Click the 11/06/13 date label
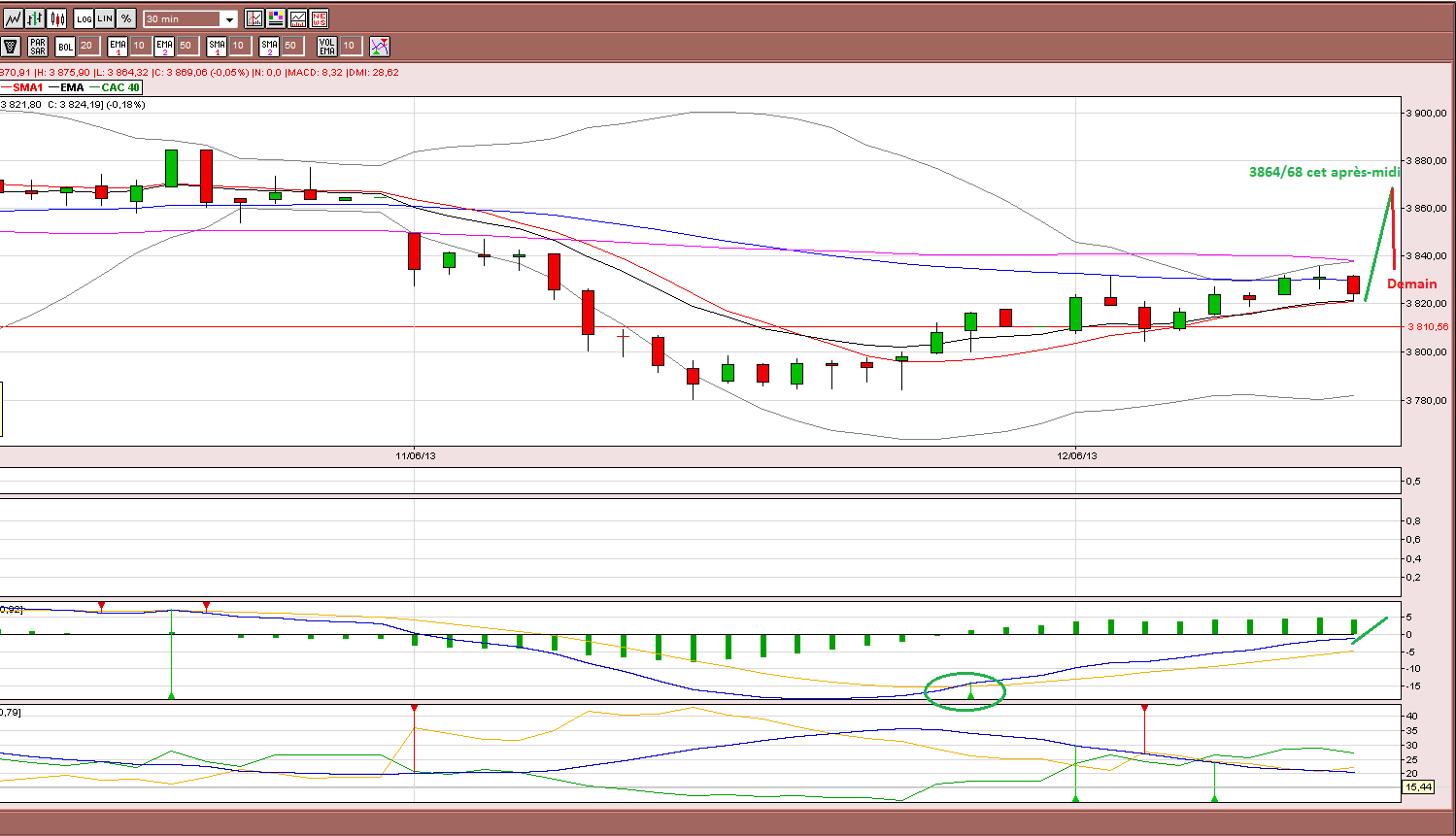 tap(415, 454)
